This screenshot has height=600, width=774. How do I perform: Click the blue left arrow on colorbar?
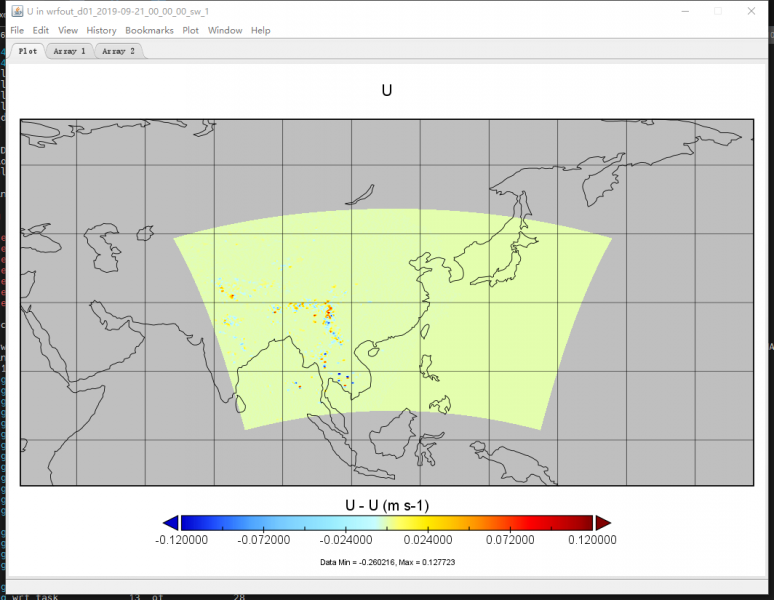tap(171, 522)
